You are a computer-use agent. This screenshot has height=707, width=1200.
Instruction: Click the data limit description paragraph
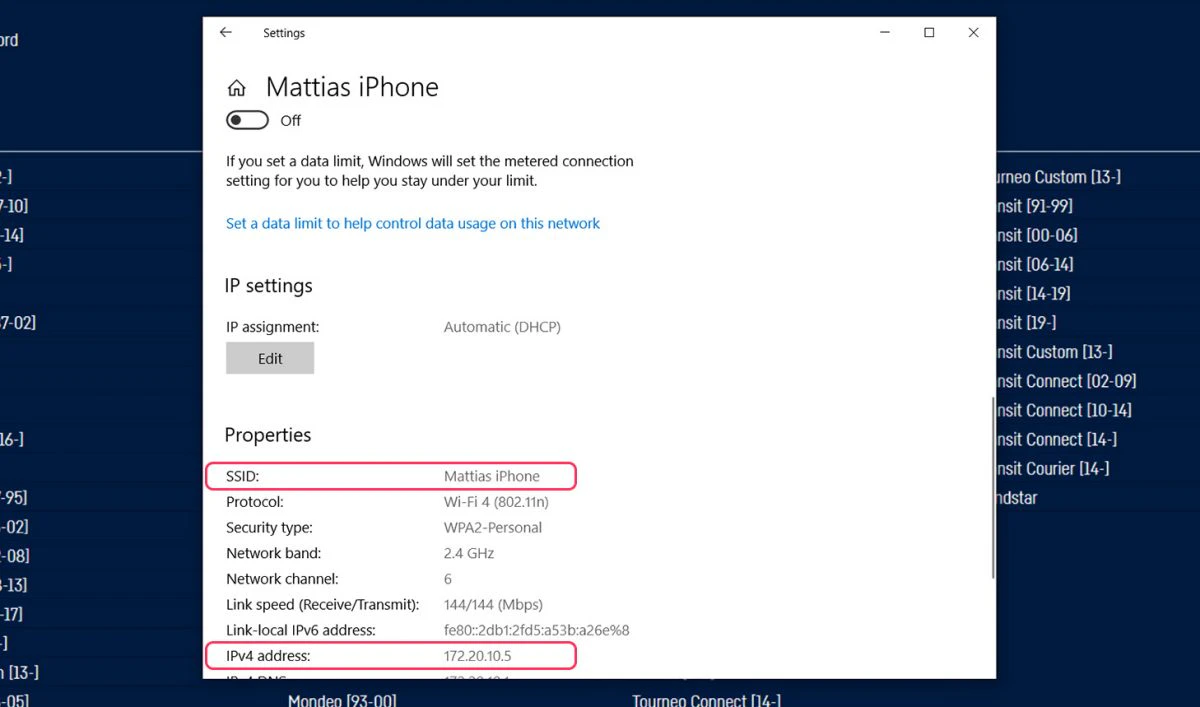click(430, 171)
